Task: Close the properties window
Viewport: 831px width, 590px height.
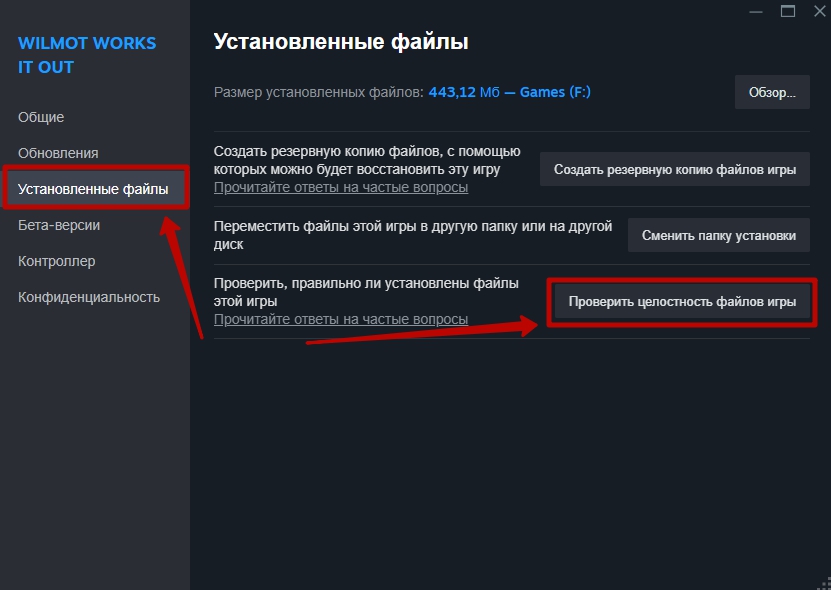Action: 819,11
